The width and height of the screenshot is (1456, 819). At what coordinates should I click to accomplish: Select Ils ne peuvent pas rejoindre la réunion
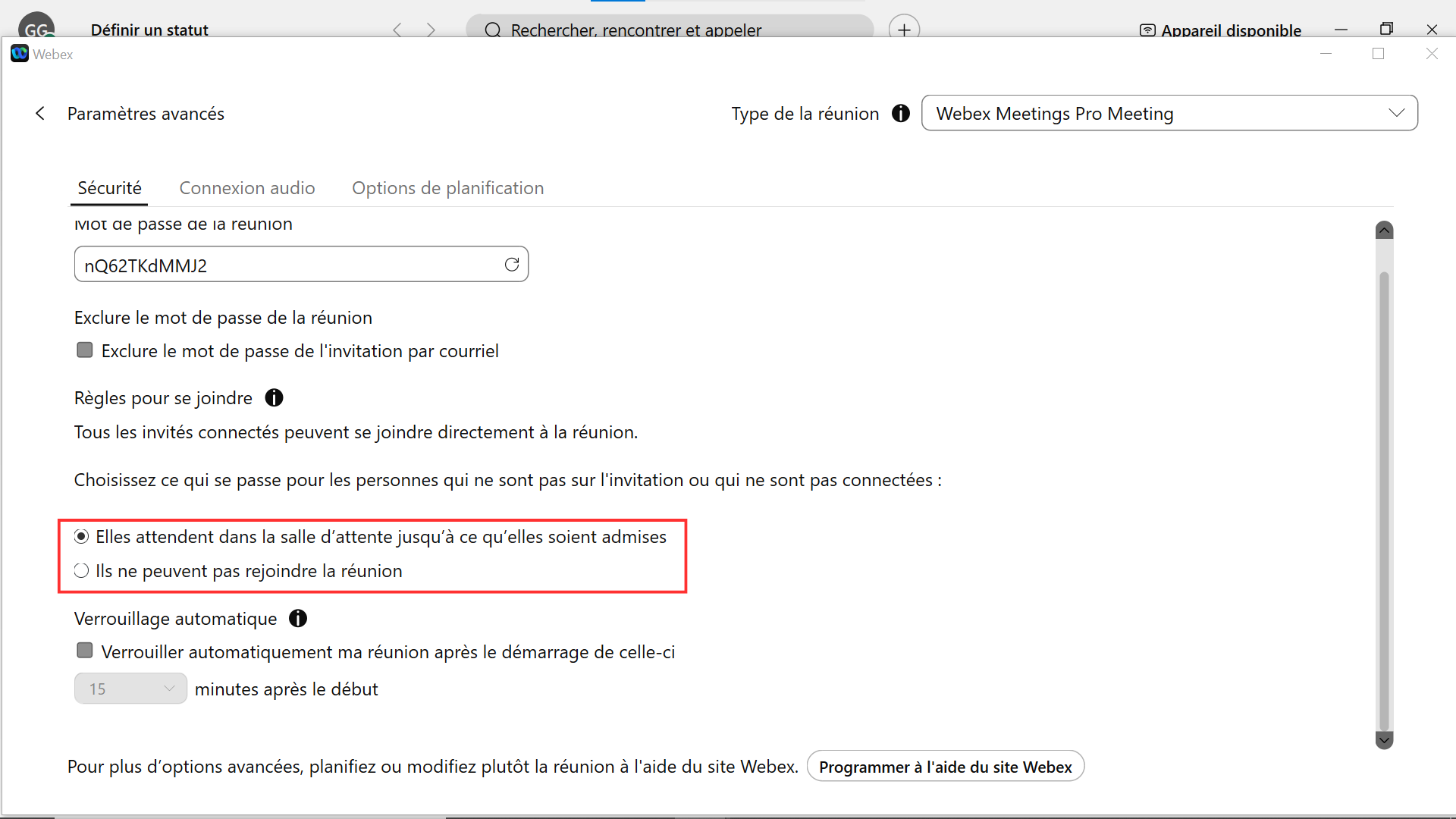(x=81, y=571)
